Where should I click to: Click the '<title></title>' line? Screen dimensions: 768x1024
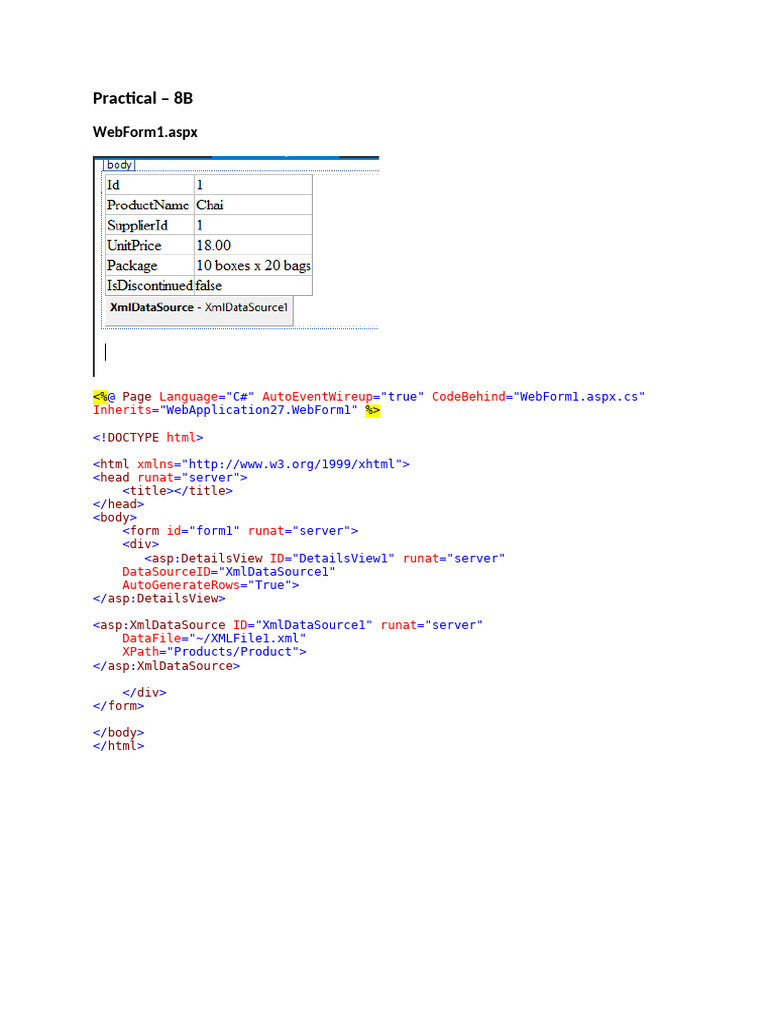pos(178,491)
